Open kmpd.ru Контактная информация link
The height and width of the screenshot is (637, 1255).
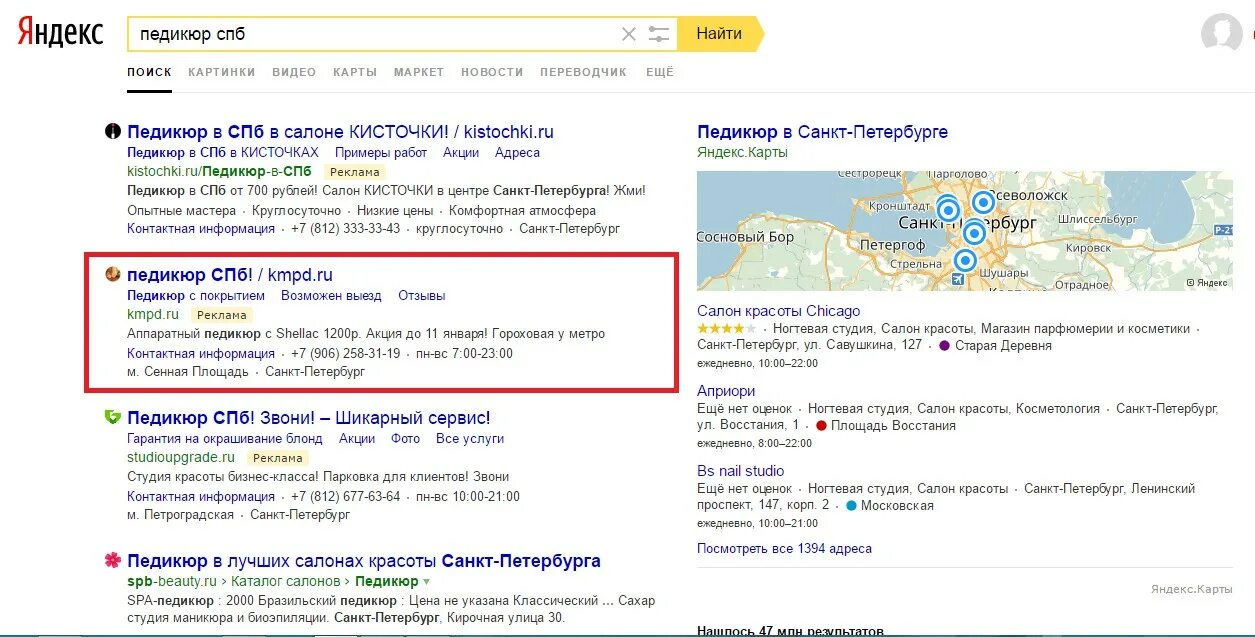pyautogui.click(x=201, y=354)
